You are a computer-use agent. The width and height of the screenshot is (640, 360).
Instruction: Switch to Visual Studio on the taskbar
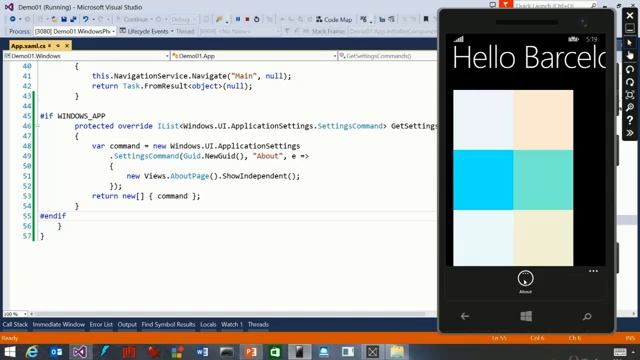tap(80, 352)
